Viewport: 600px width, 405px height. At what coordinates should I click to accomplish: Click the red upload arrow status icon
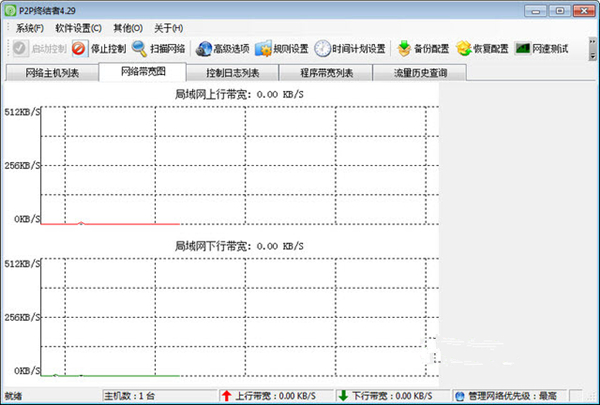[x=227, y=396]
